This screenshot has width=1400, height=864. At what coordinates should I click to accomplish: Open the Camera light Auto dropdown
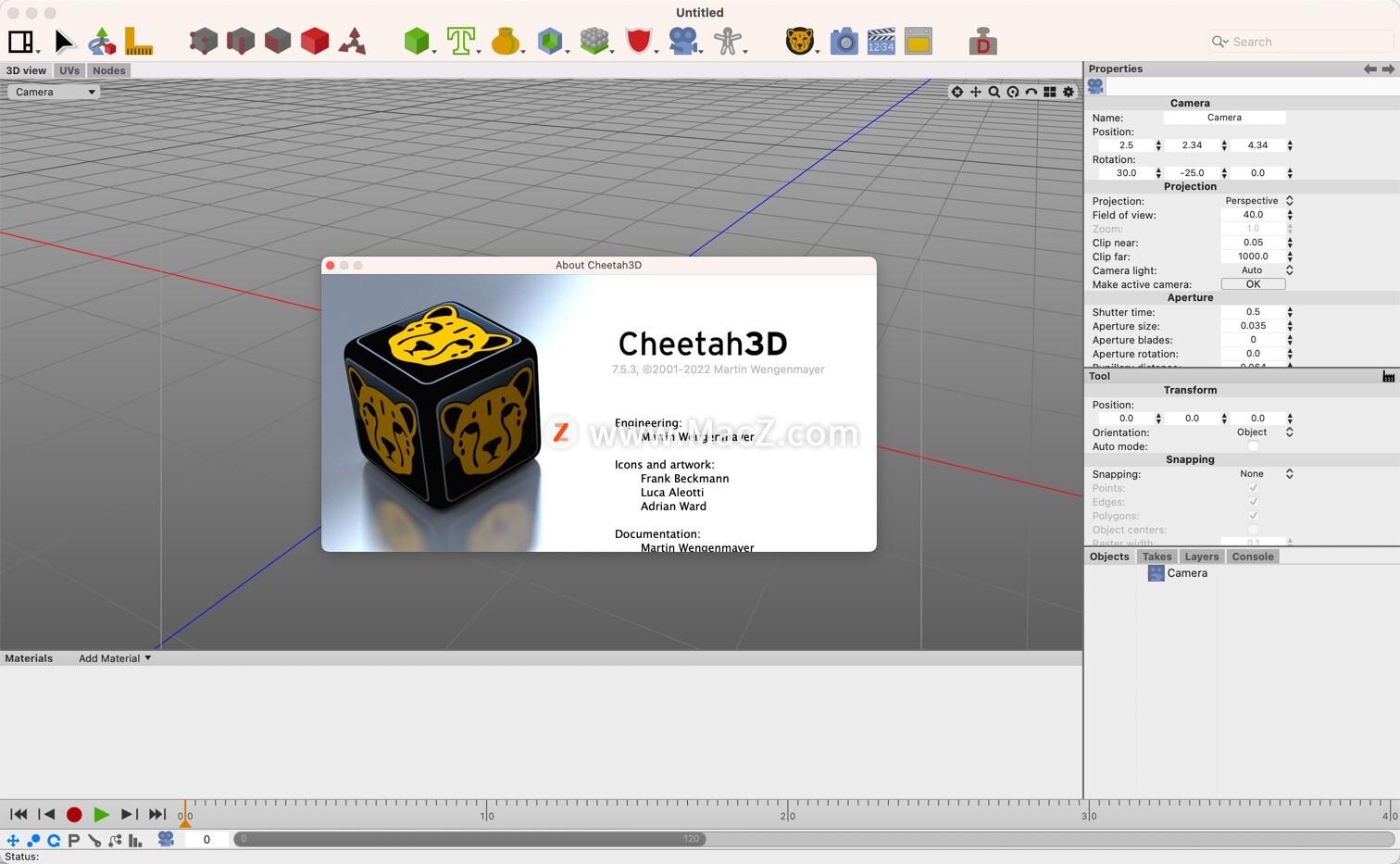point(1257,270)
